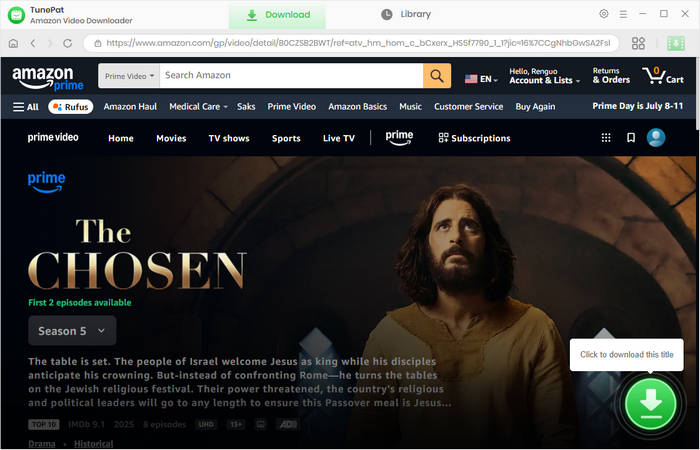The height and width of the screenshot is (450, 700).
Task: Open the Historical genre link
Action: [93, 444]
